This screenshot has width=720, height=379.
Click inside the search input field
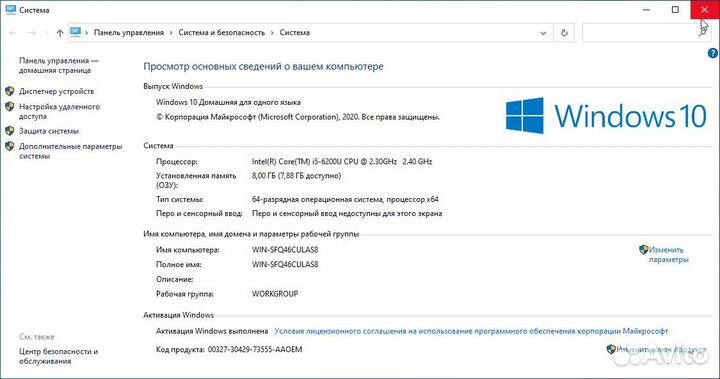tap(640, 33)
